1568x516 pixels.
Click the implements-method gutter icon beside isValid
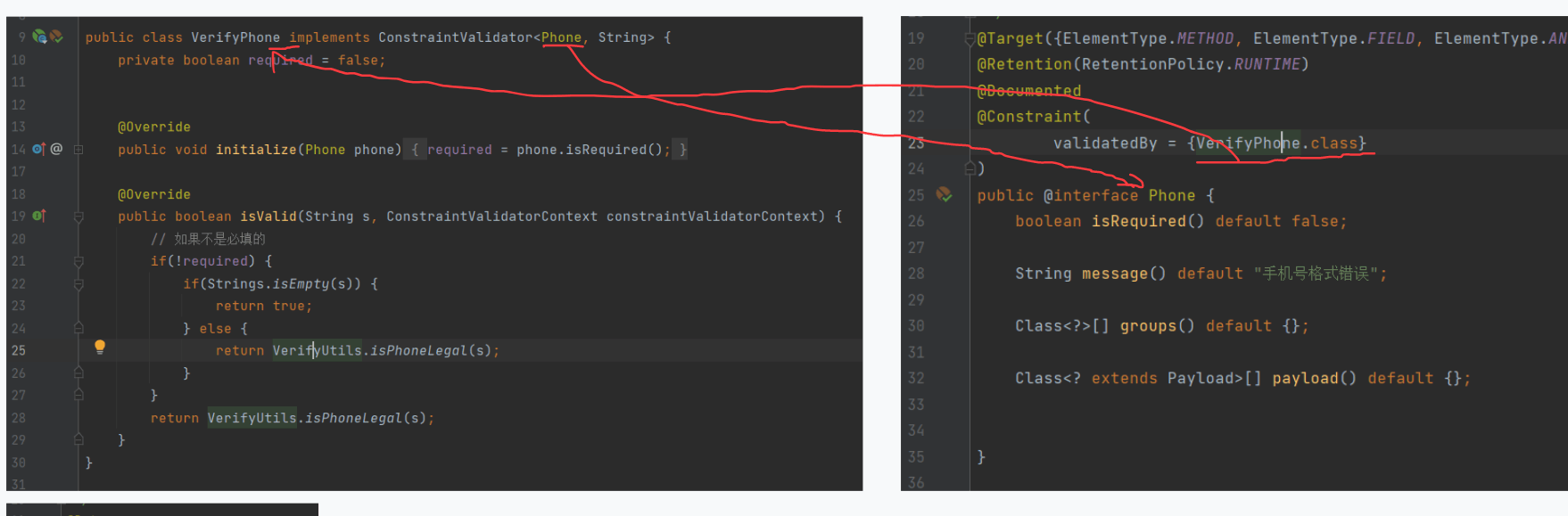click(x=38, y=216)
